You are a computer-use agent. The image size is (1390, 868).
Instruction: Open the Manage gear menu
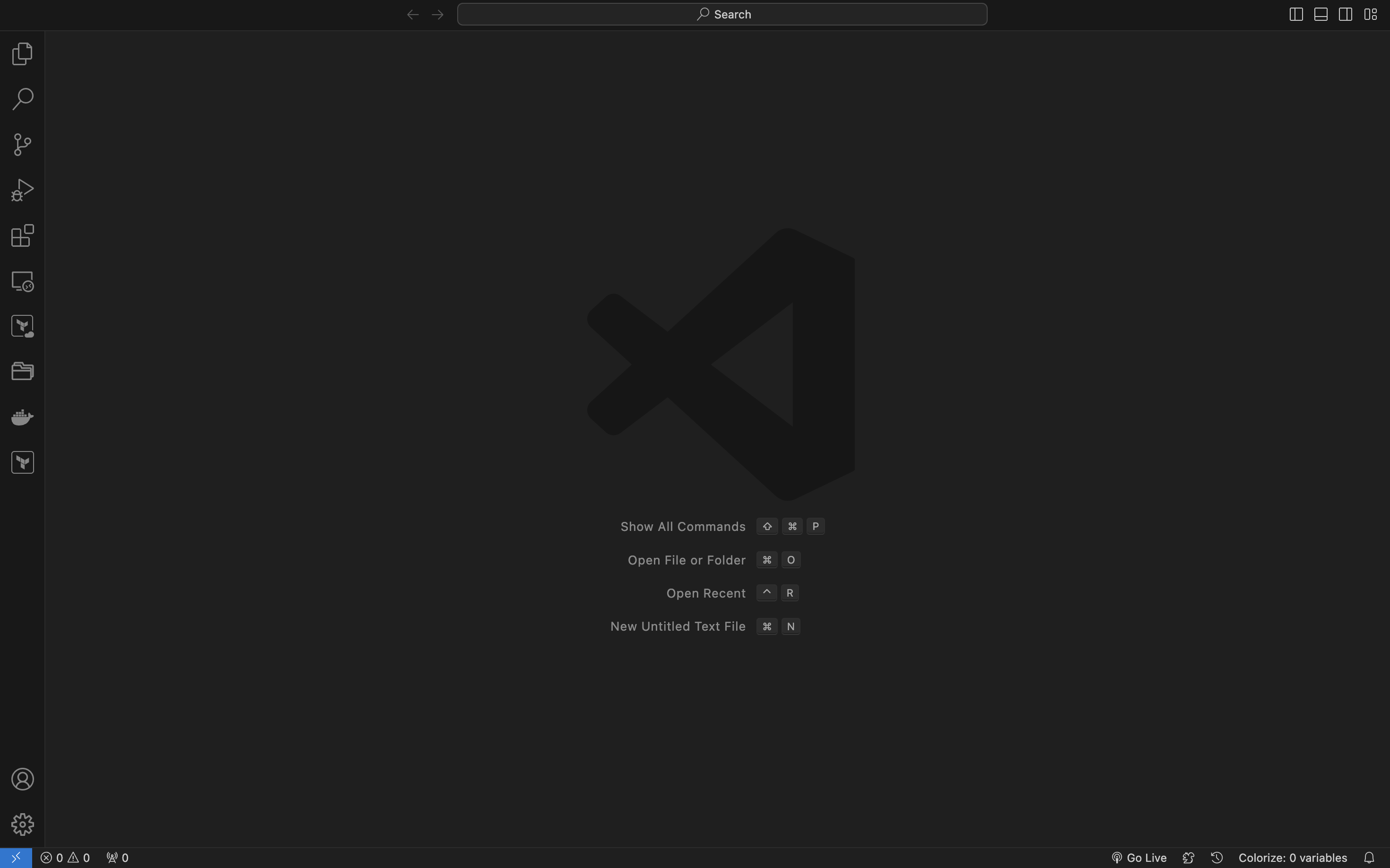[22, 825]
